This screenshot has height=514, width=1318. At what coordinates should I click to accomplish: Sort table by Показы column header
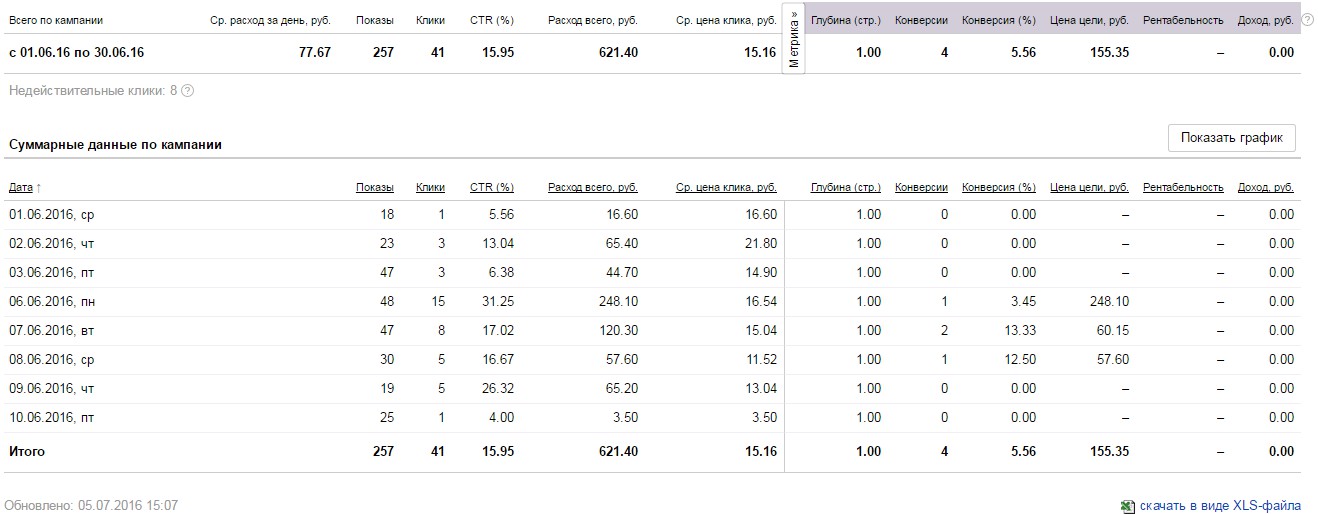[374, 187]
